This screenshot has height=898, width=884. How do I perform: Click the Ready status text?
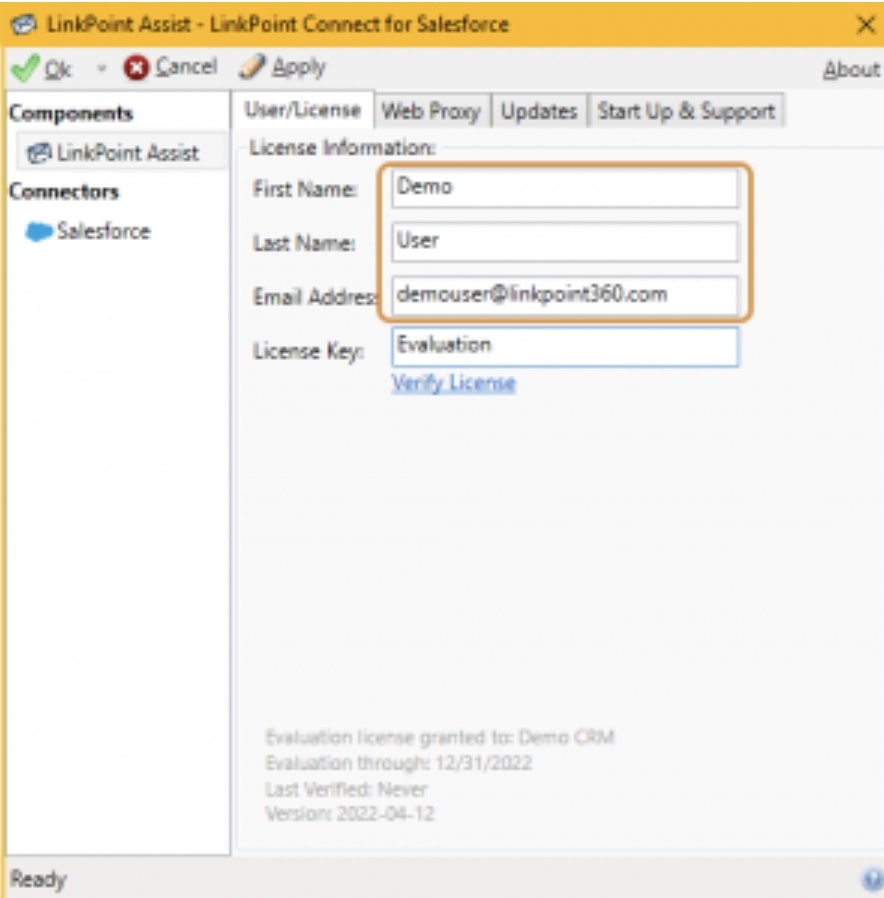38,879
